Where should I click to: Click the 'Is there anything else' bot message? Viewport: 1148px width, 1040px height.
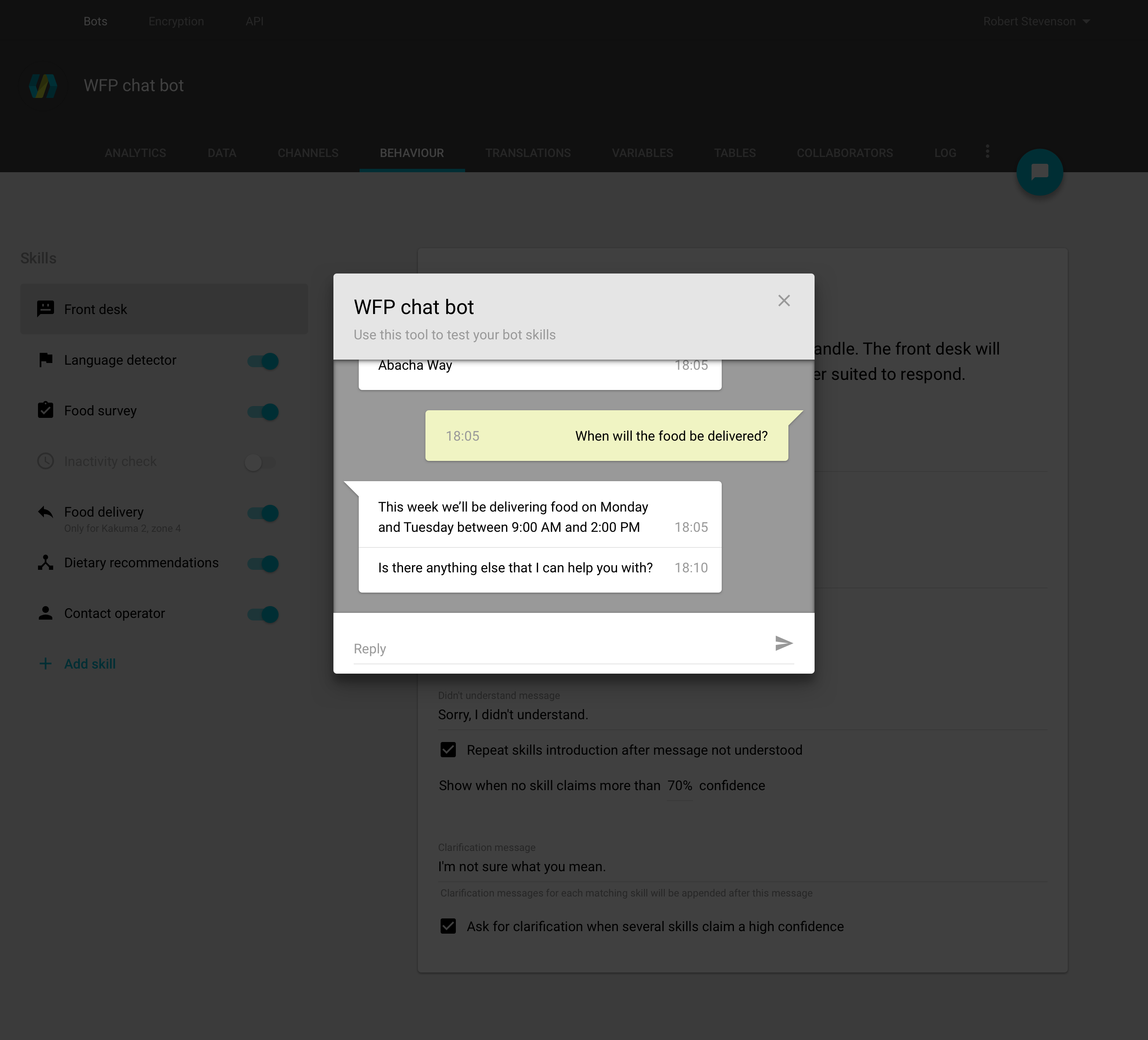540,569
